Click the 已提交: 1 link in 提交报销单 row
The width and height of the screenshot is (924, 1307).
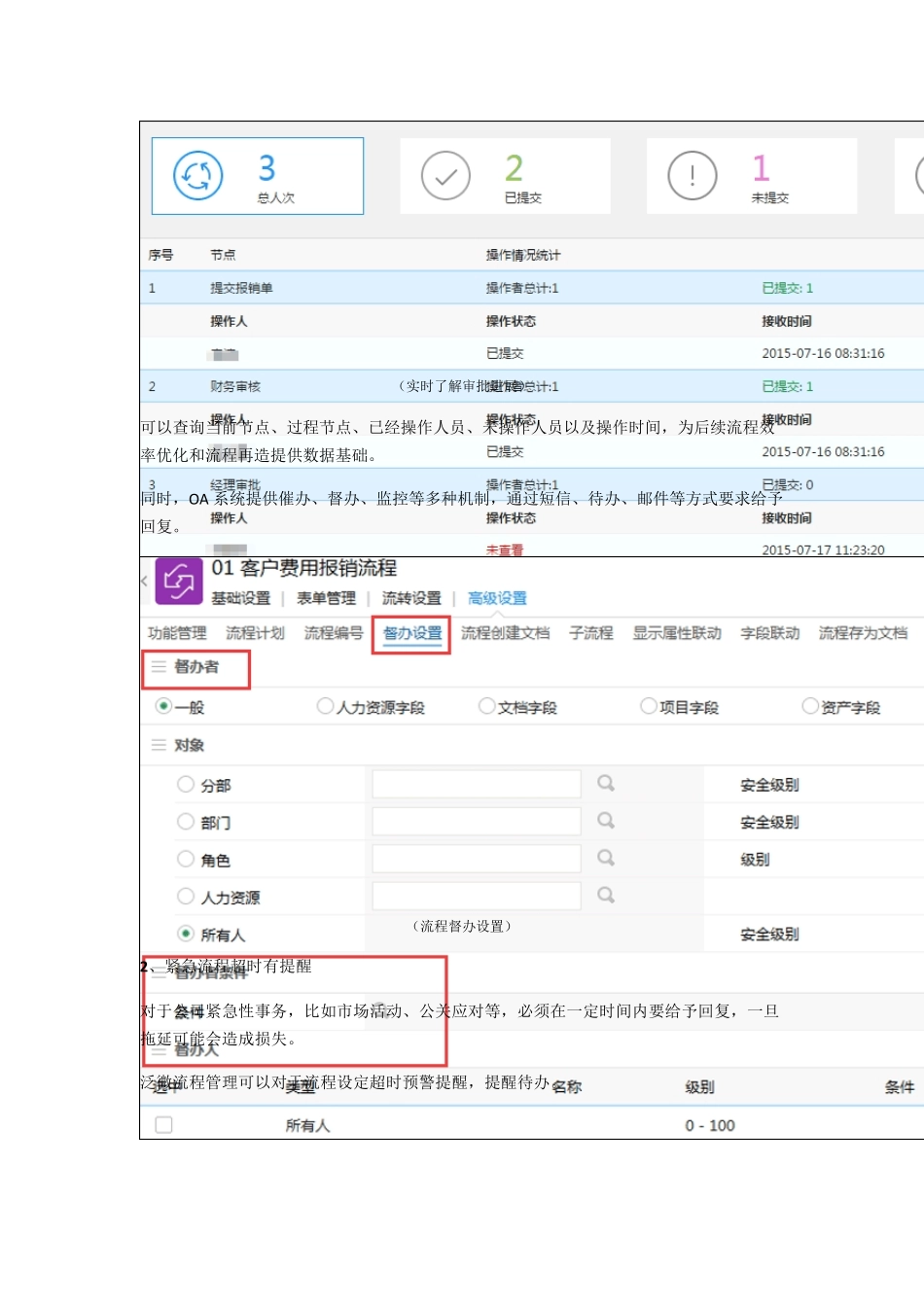point(788,288)
